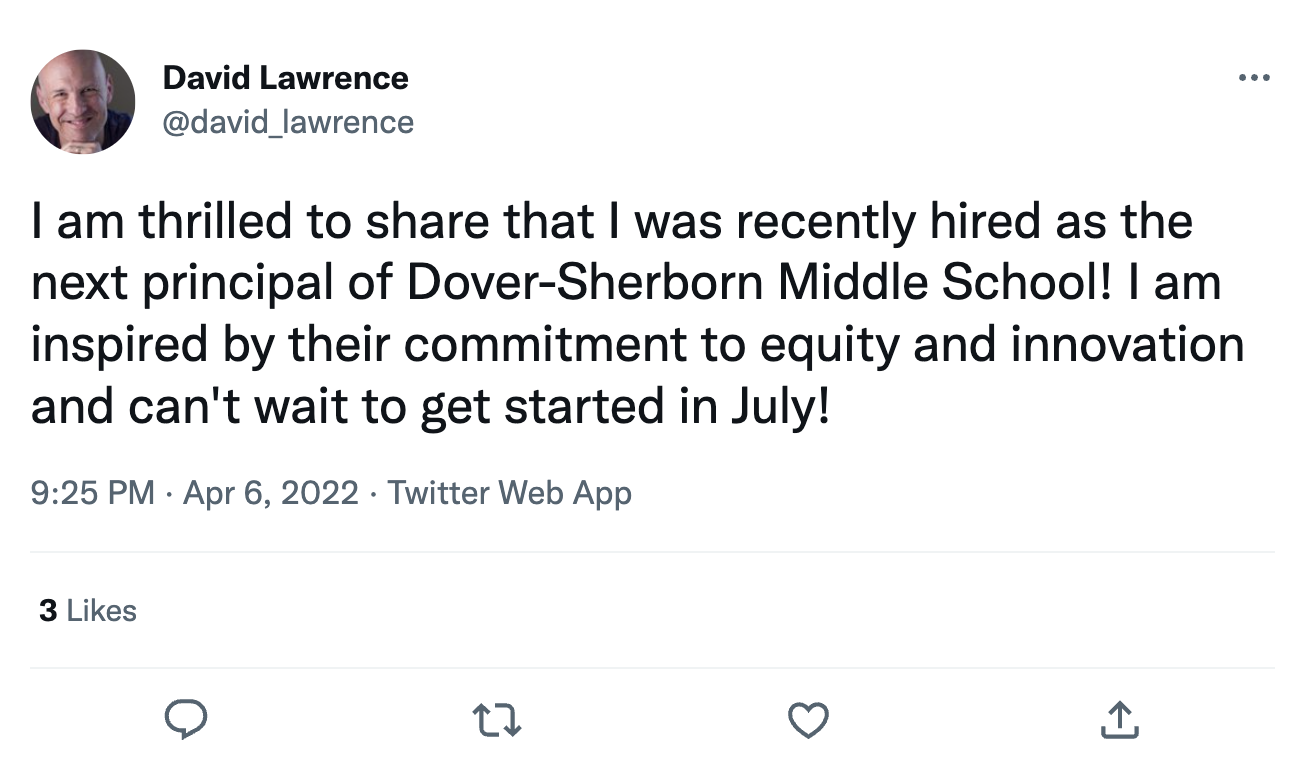Click David Lawrence's profile avatar photo
Screen dimensions: 1304x766
83,101
